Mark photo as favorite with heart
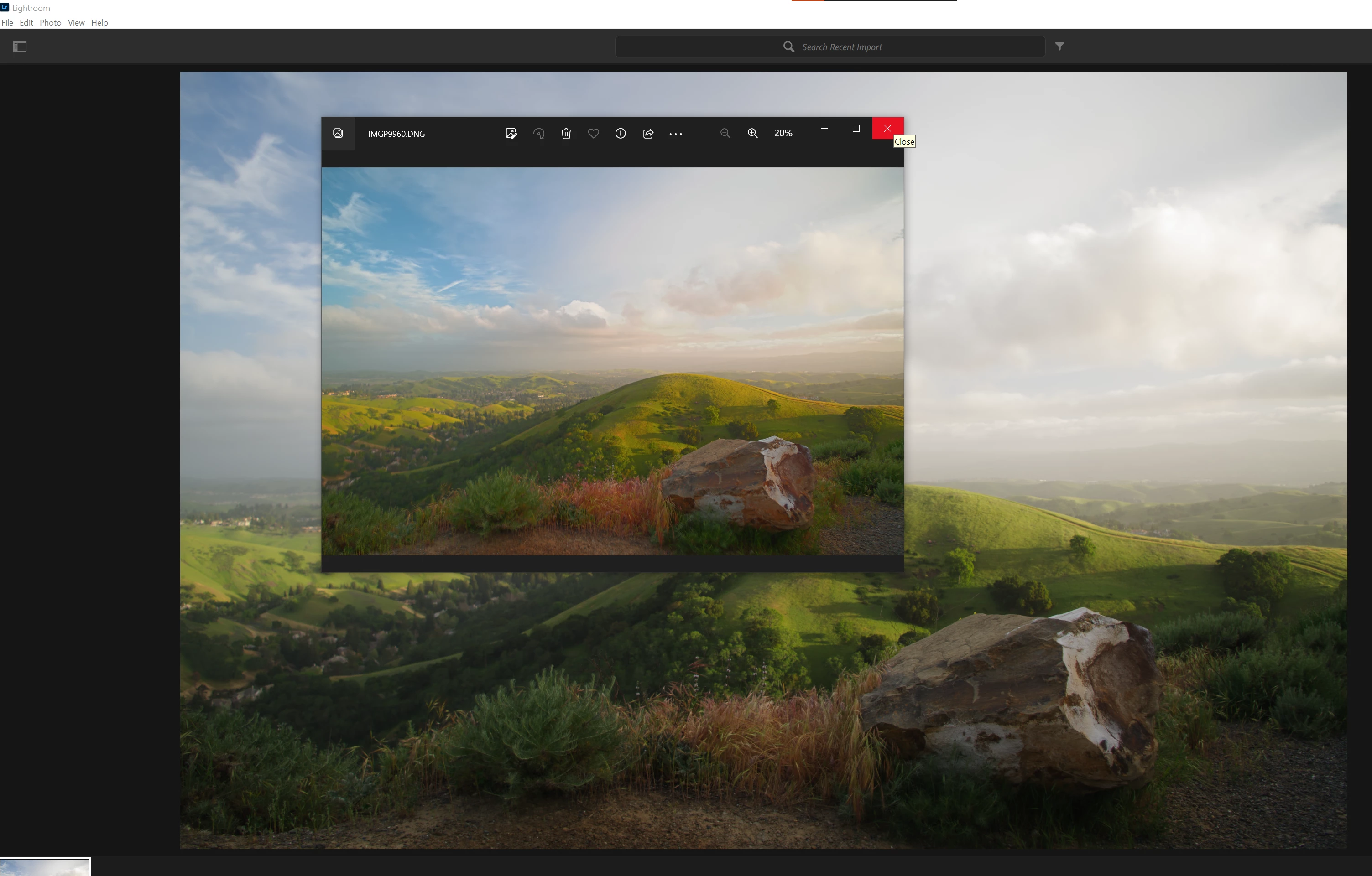The height and width of the screenshot is (876, 1372). pos(593,133)
